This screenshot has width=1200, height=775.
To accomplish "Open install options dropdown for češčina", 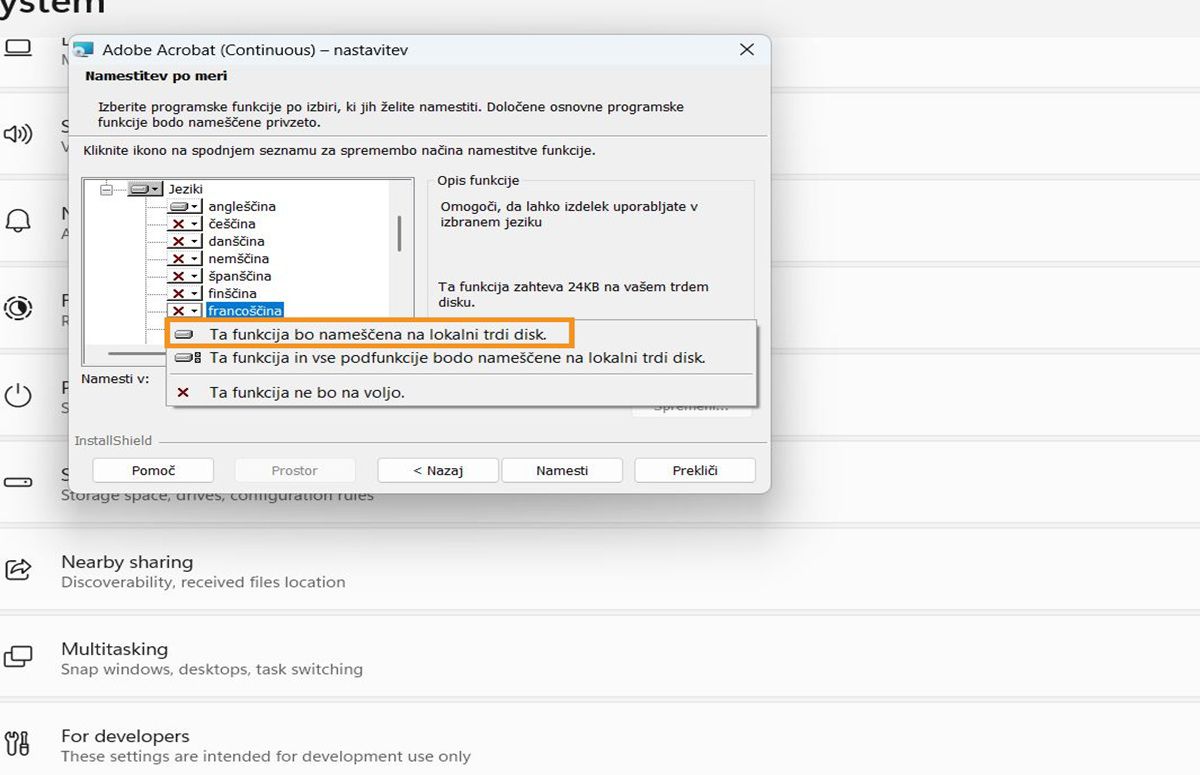I will tap(184, 224).
